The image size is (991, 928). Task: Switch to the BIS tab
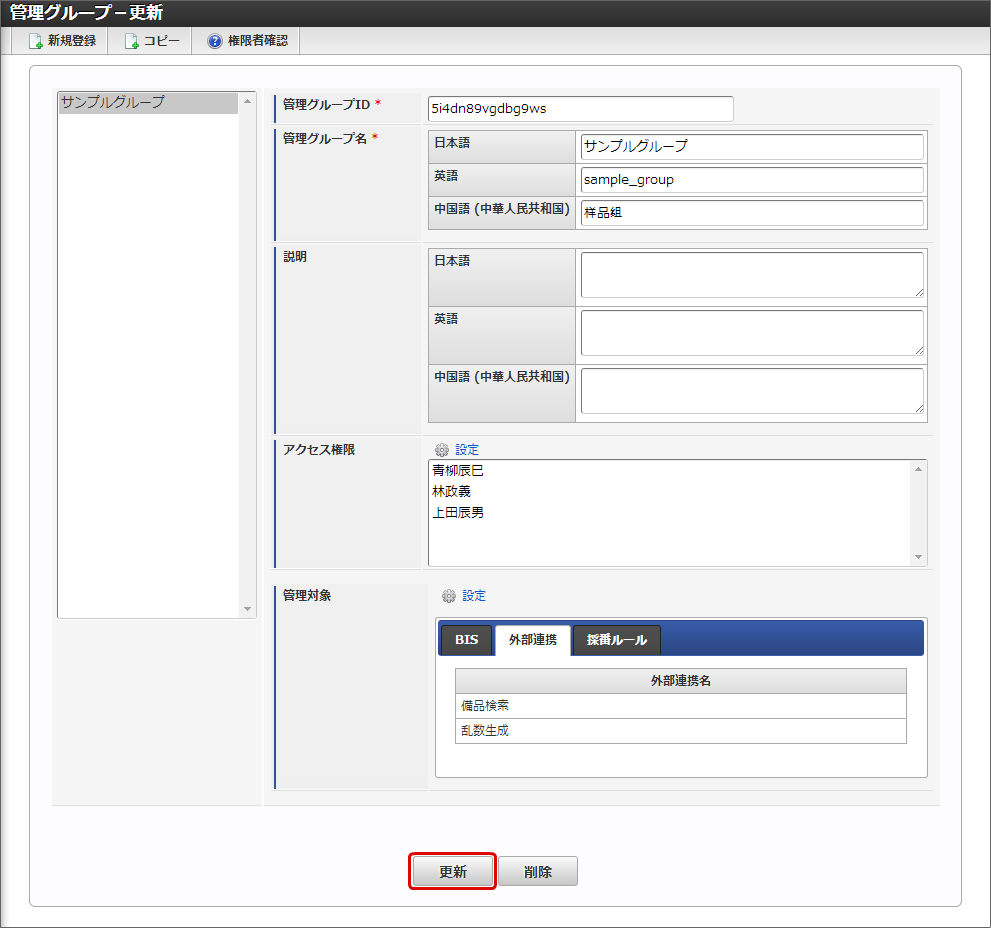coord(467,640)
